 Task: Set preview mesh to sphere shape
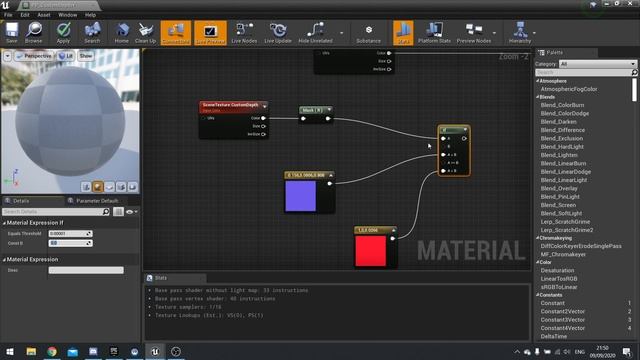[x=98, y=187]
